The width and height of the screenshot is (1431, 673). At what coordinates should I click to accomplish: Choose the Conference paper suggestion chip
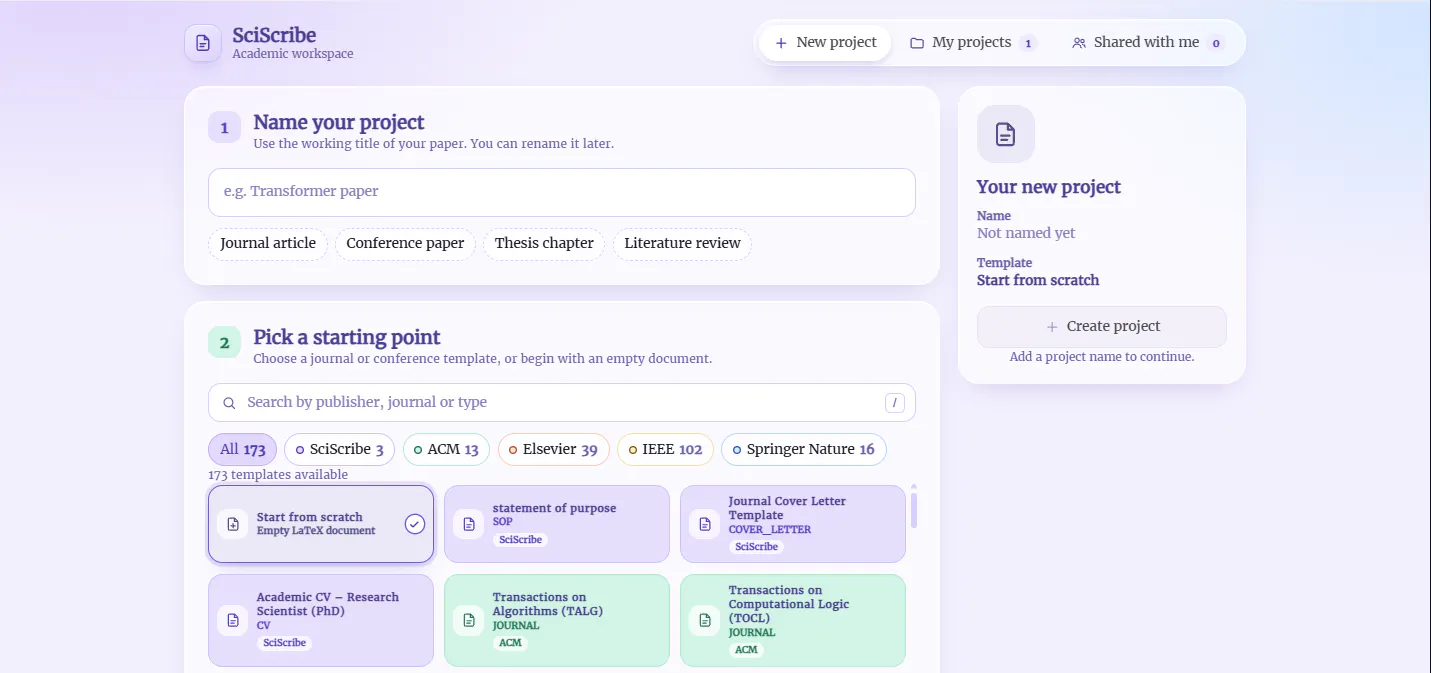tap(405, 244)
